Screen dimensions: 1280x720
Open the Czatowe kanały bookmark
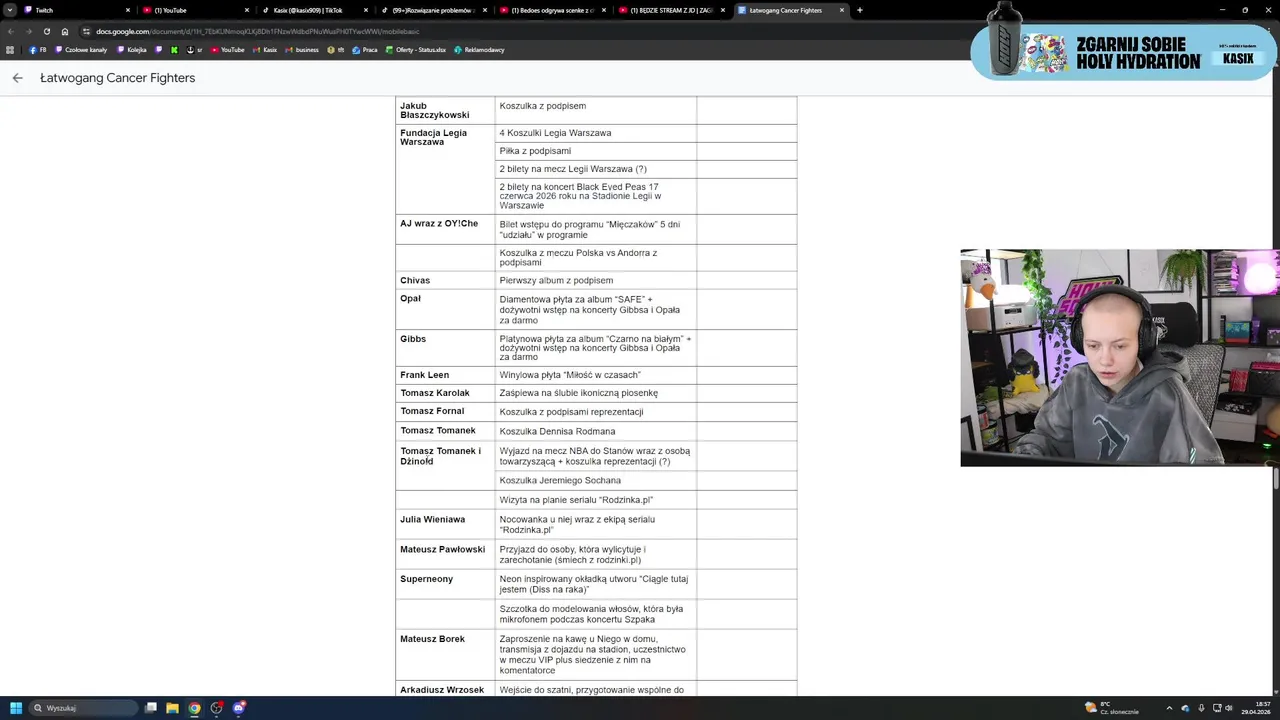81,50
